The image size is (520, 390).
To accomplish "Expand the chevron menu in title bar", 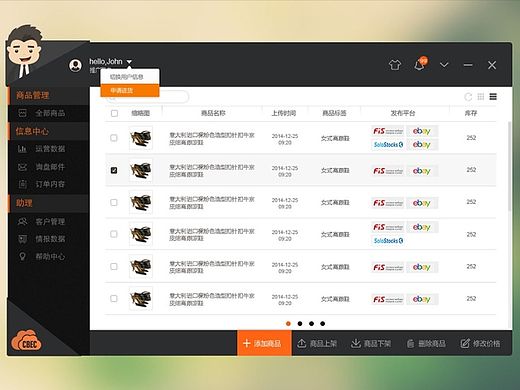I will point(444,64).
